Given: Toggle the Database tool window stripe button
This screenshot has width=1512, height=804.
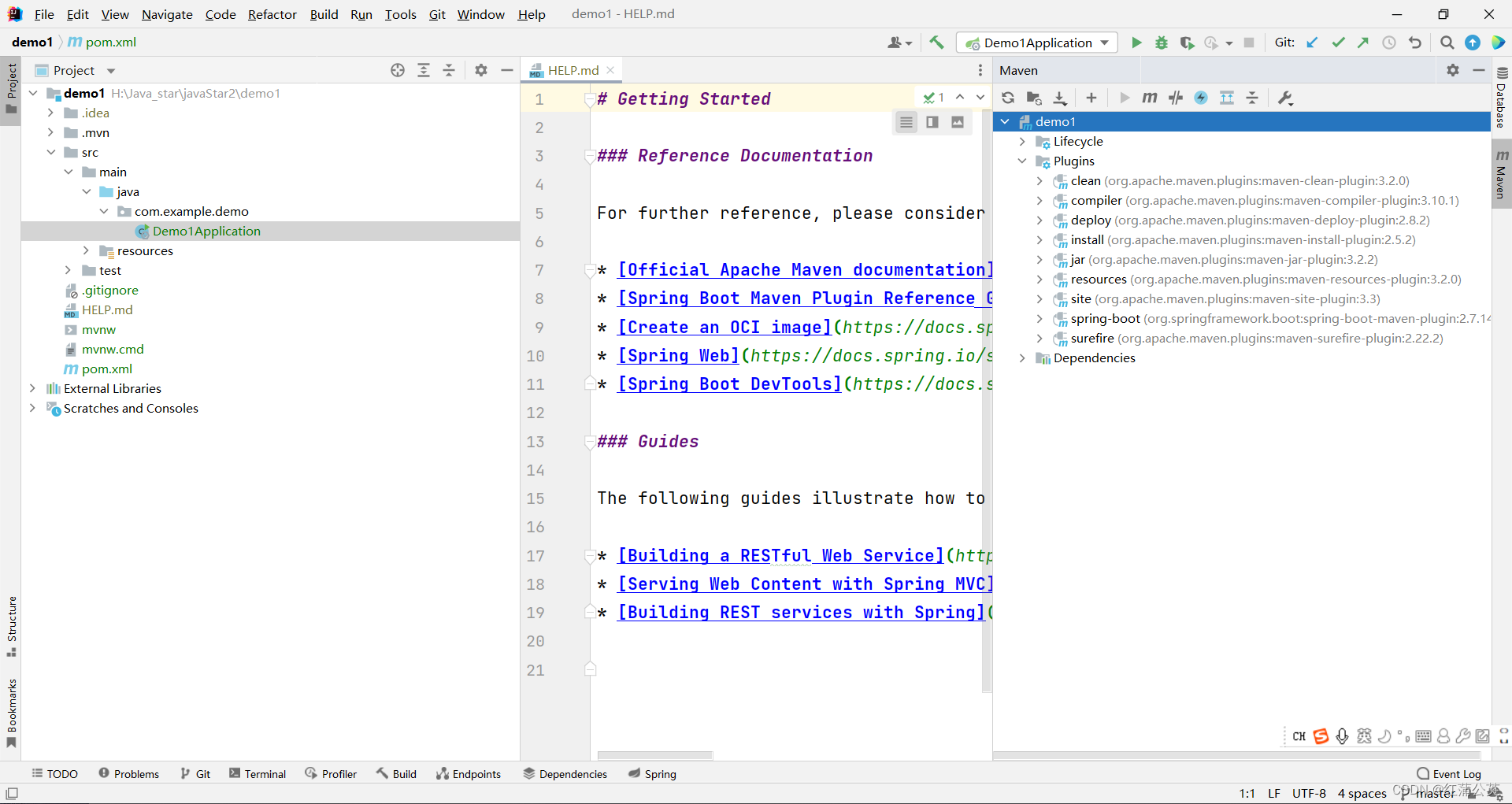Looking at the screenshot, I should 1502,98.
